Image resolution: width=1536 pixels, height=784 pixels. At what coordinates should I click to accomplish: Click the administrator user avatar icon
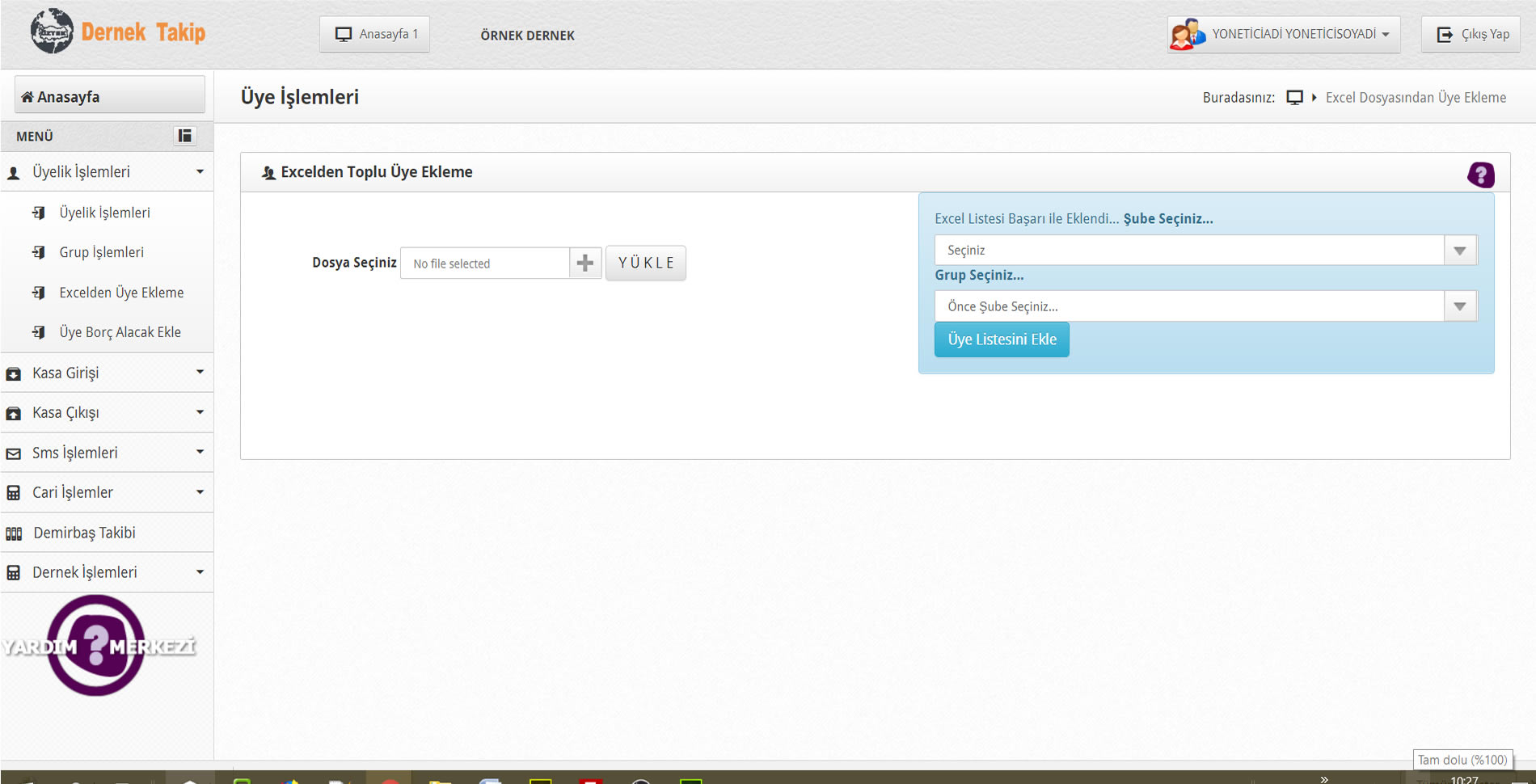tap(1187, 35)
